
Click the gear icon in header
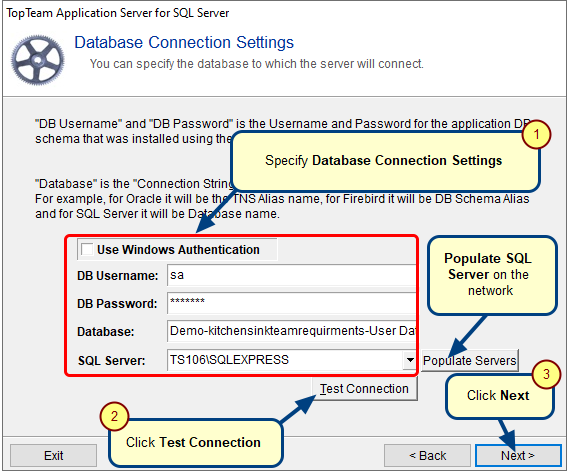pyautogui.click(x=37, y=60)
